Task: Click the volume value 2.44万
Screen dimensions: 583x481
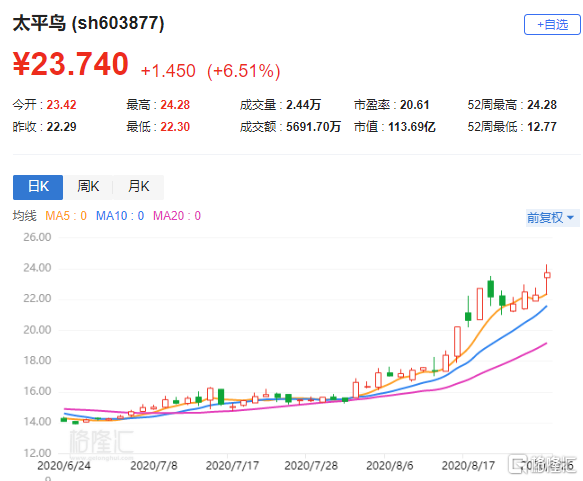Action: tap(303, 105)
